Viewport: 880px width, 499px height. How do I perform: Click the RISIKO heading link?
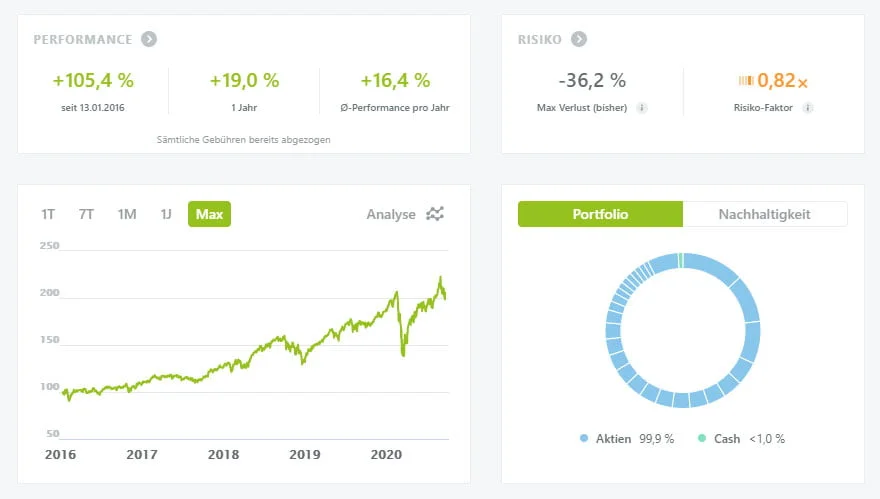[x=539, y=40]
